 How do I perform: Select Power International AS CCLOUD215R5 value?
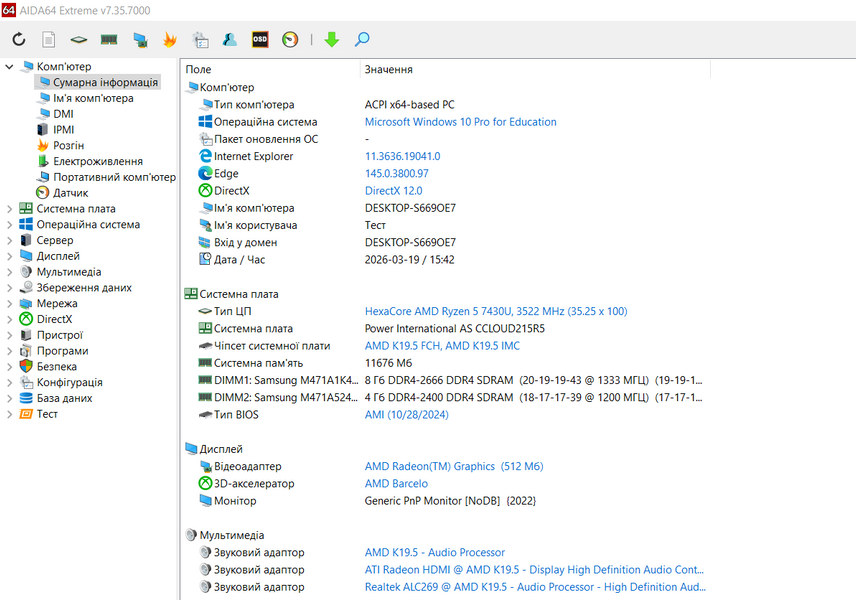pyautogui.click(x=454, y=329)
